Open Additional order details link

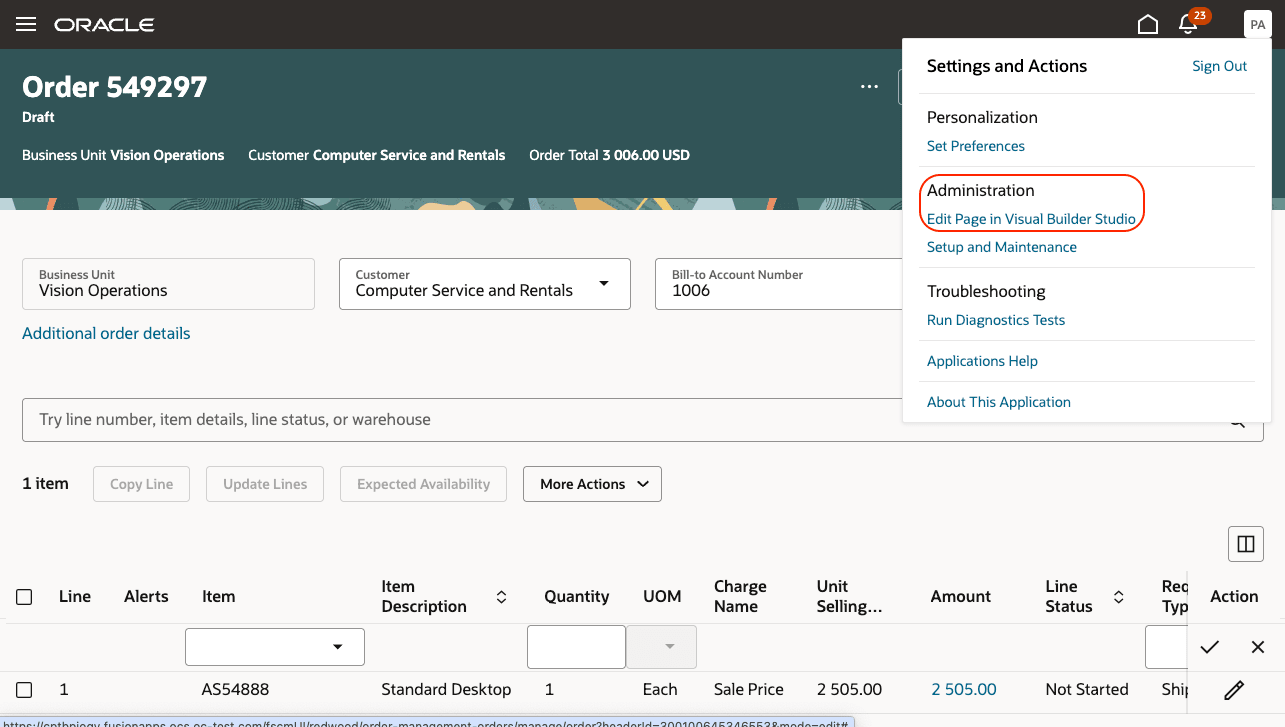tap(106, 333)
